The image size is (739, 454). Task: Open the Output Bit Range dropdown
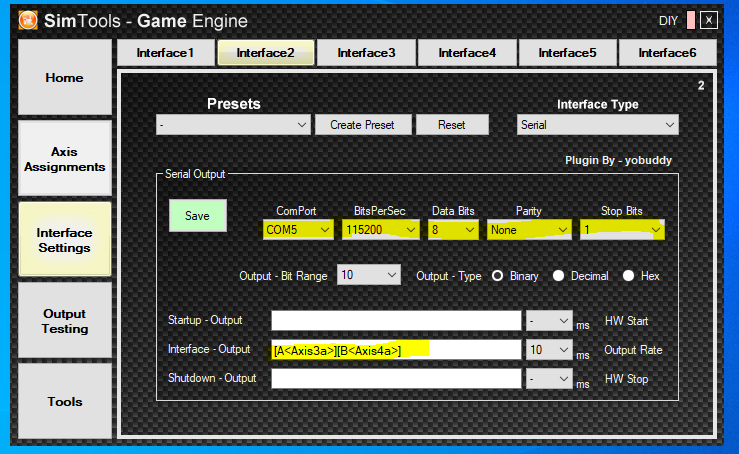[368, 275]
